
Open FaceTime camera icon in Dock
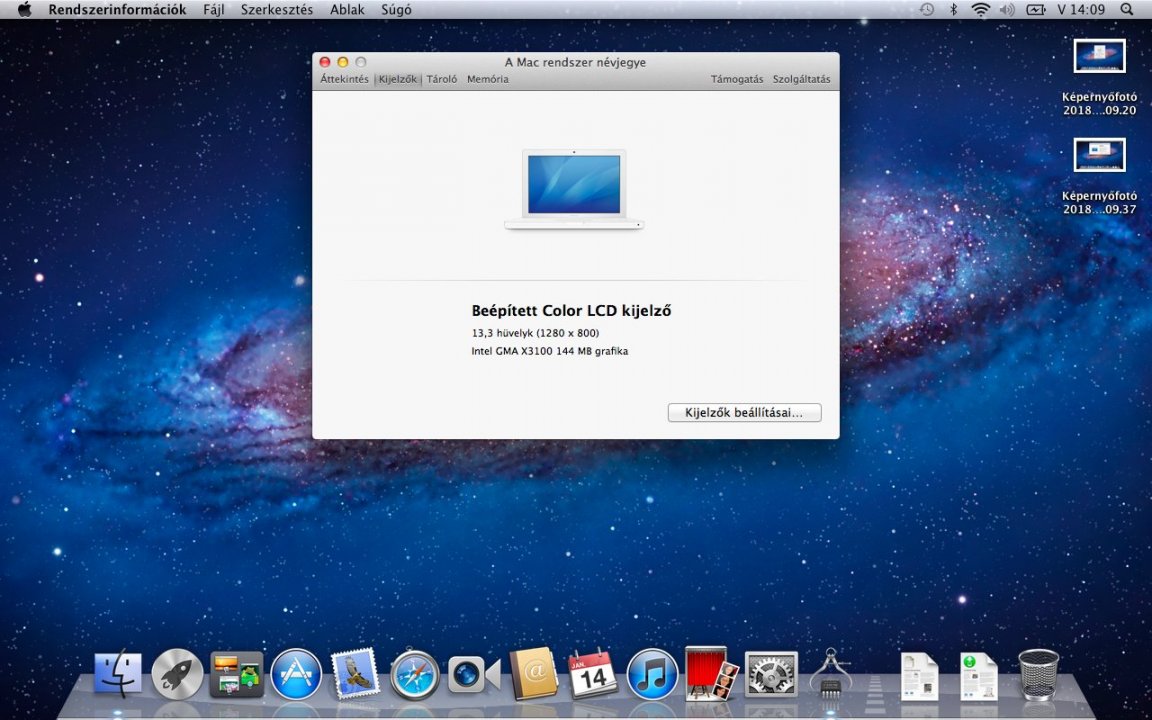tap(474, 674)
